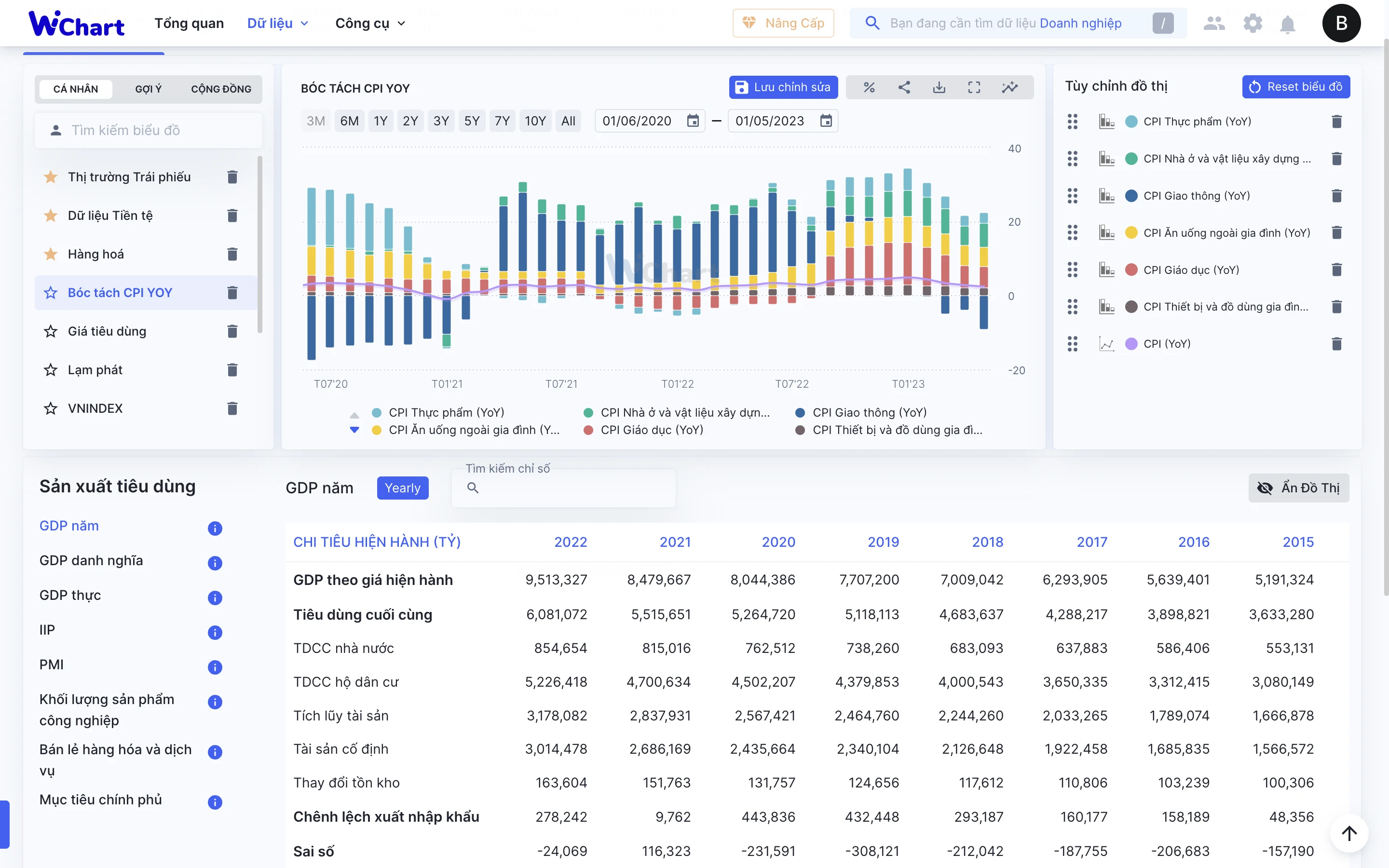
Task: Open the Mục tiêu chính phủ link
Action: click(x=100, y=800)
